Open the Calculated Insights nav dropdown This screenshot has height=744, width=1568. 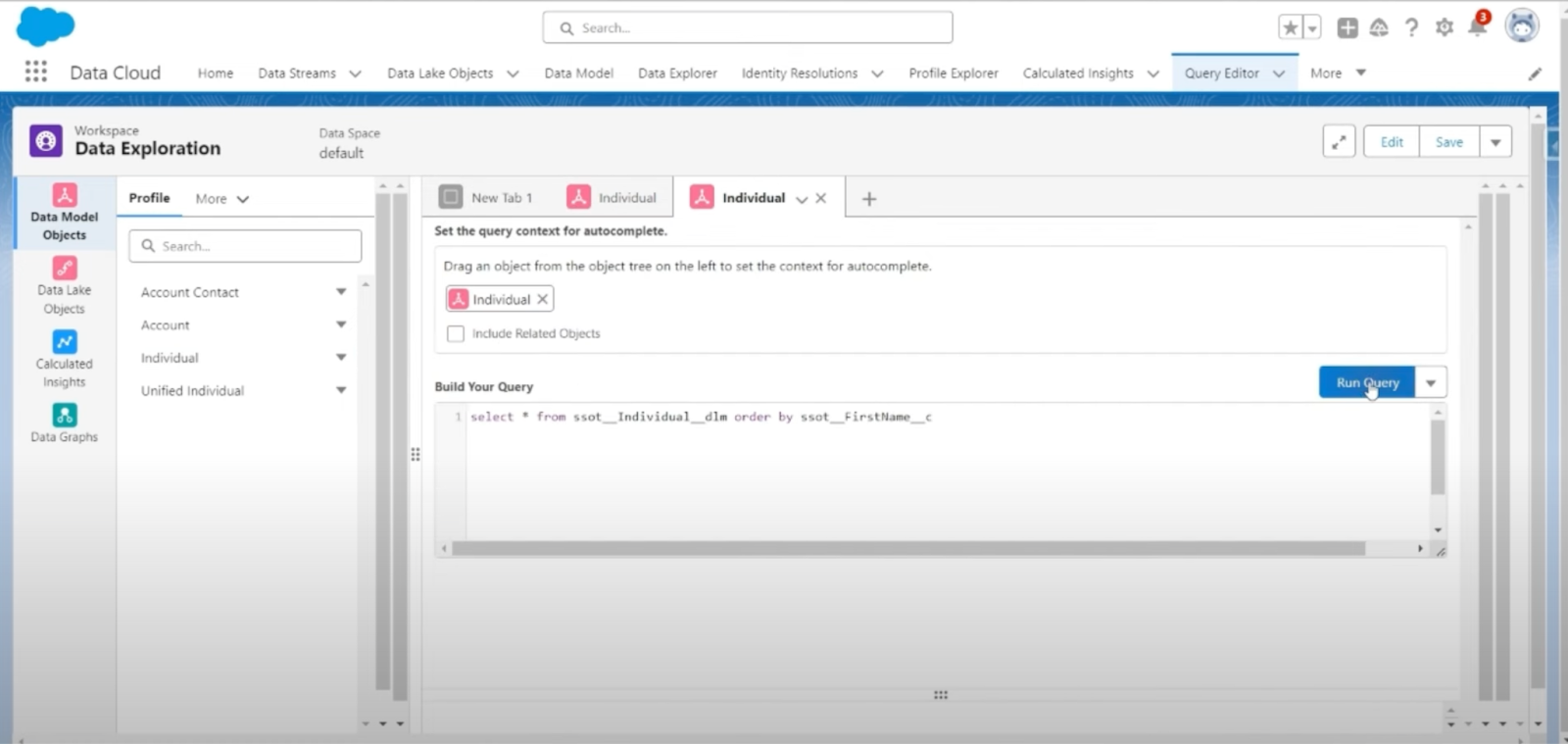pos(1153,74)
